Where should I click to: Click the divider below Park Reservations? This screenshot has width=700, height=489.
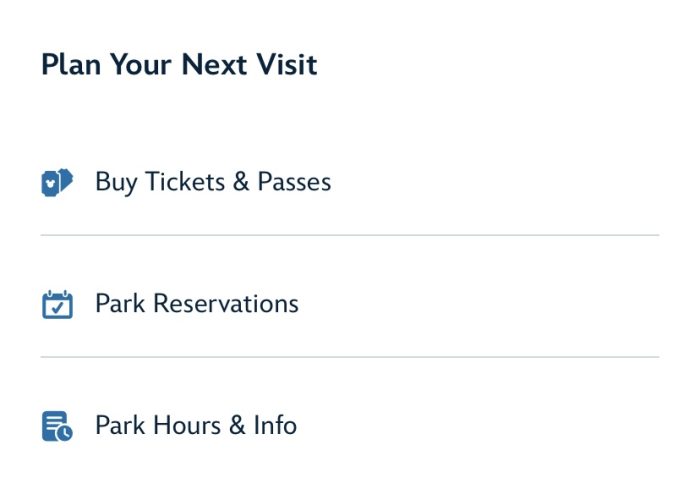(350, 357)
